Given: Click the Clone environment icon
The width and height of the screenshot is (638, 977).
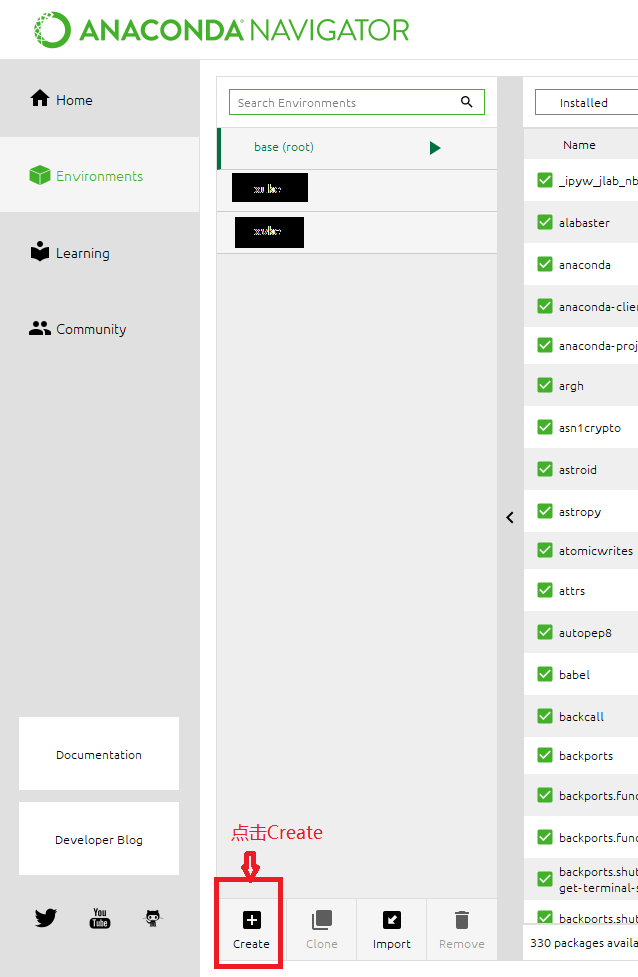Looking at the screenshot, I should (321, 920).
